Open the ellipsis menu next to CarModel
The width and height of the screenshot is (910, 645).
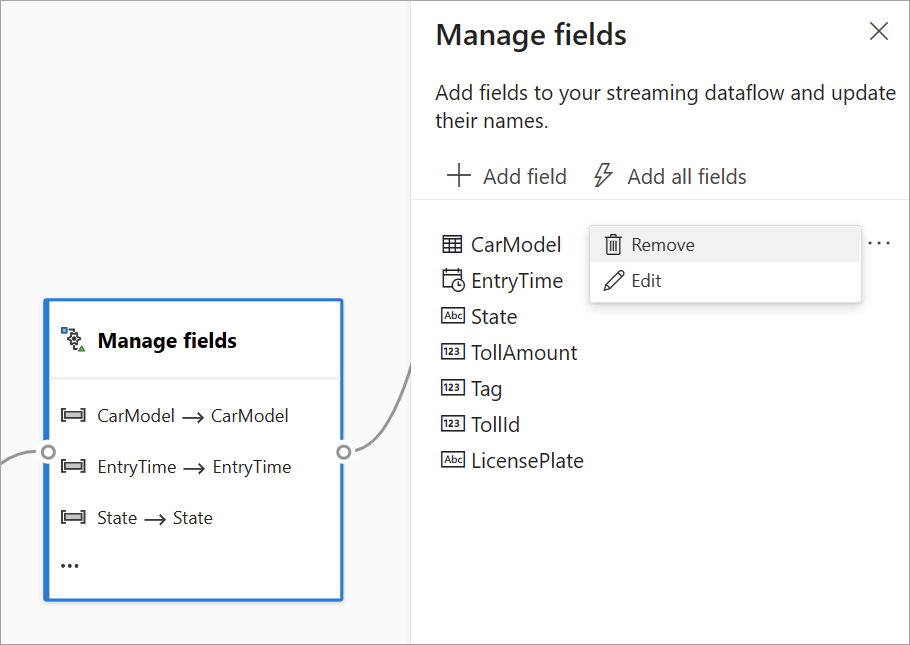[x=878, y=242]
